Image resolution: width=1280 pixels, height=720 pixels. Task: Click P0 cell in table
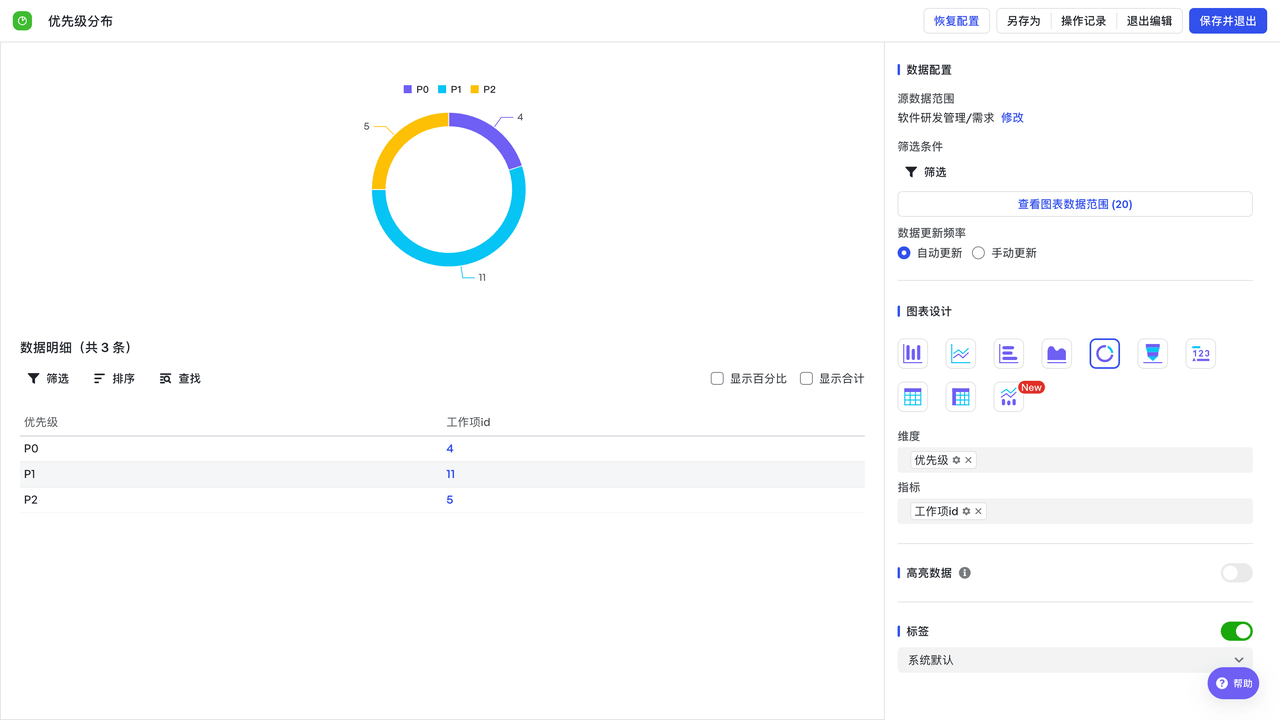31,449
